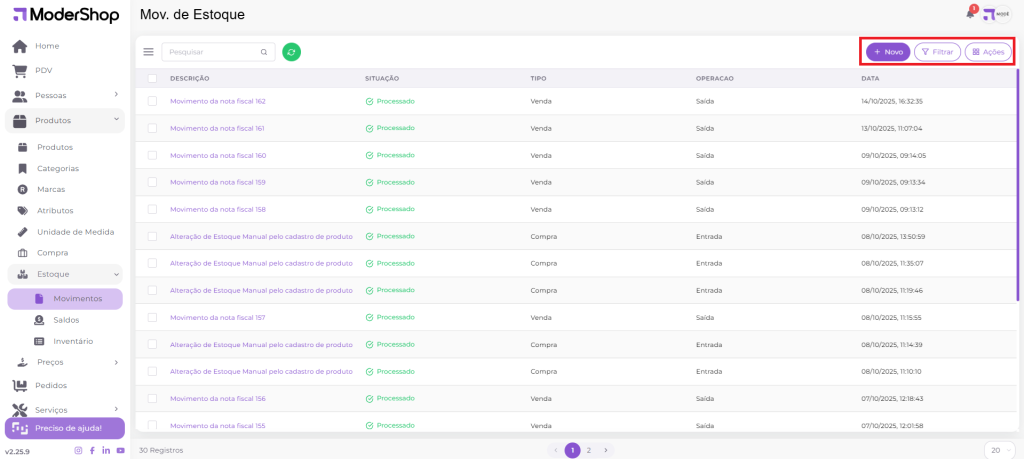The width and height of the screenshot is (1024, 459).
Task: Open Saldos in the sidebar
Action: coord(66,320)
